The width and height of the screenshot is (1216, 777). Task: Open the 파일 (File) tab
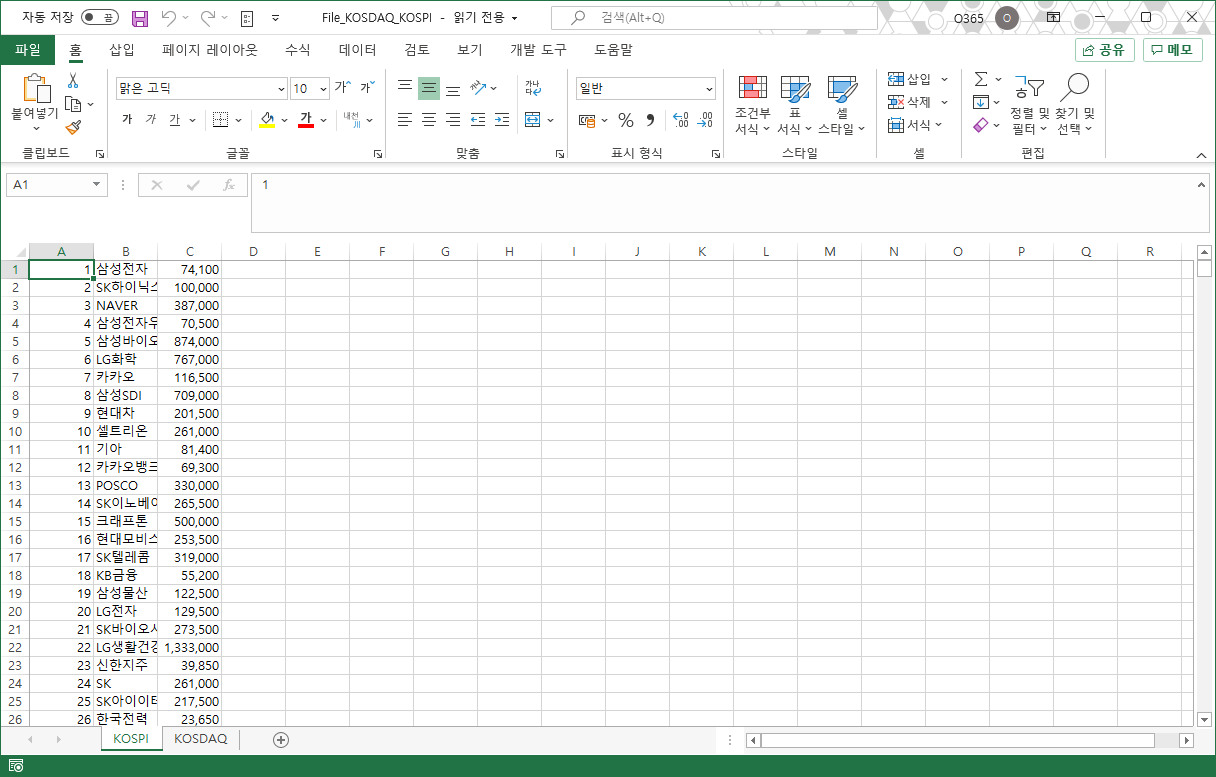[x=28, y=49]
